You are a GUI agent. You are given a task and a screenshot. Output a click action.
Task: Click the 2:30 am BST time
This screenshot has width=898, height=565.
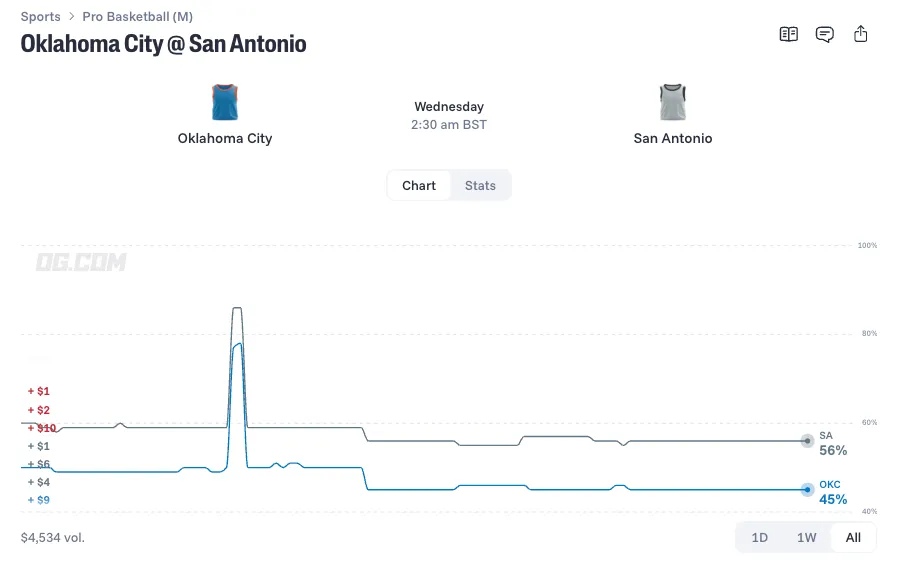click(449, 125)
